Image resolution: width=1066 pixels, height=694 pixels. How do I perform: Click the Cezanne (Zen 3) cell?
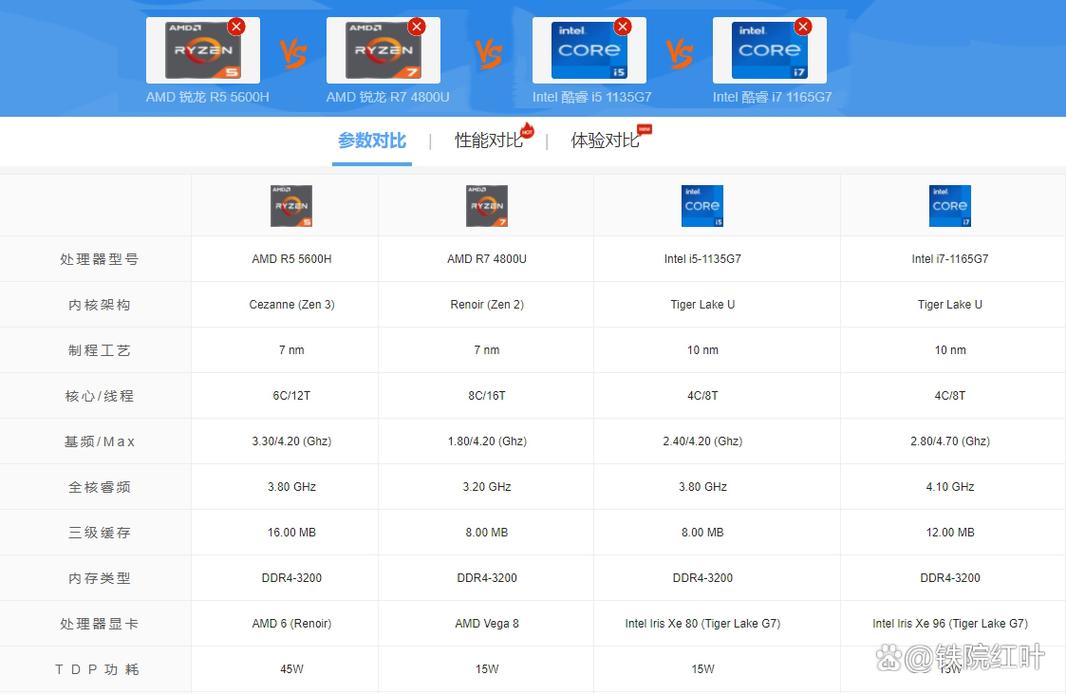tap(292, 305)
